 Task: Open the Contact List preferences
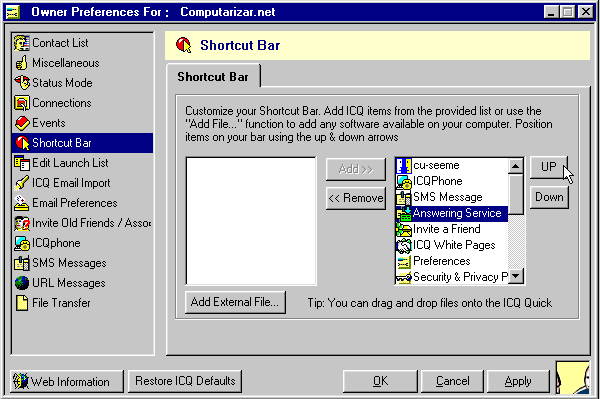(x=82, y=43)
